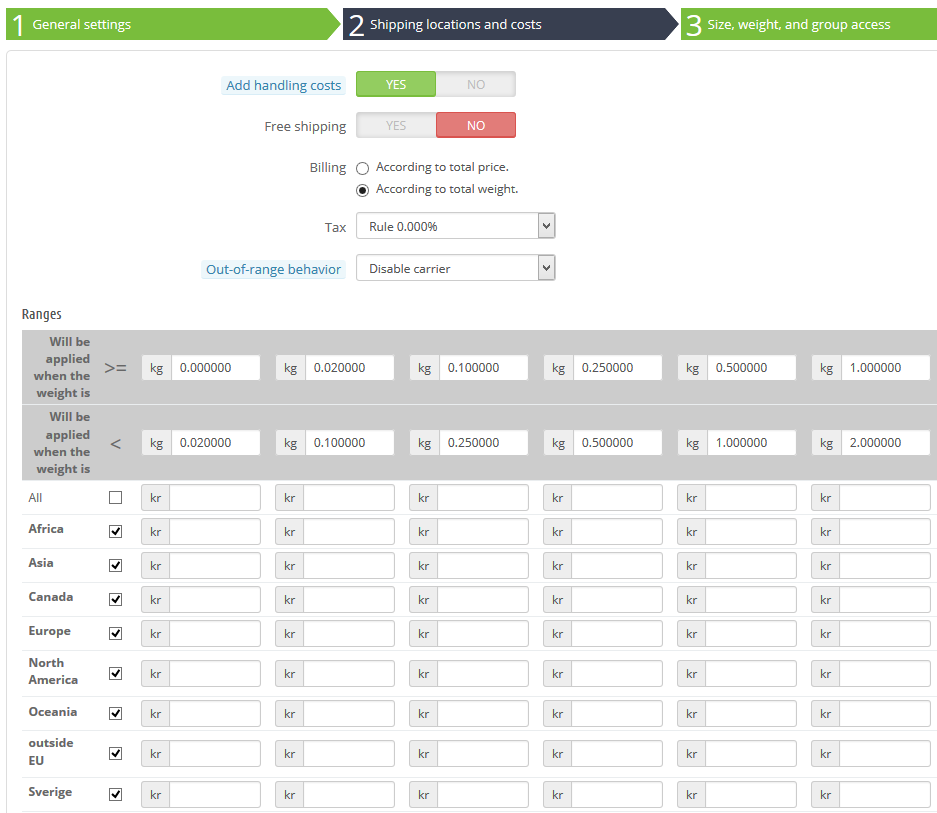Edit lower weight bound 0.020000 field
The image size is (937, 813).
[x=350, y=368]
